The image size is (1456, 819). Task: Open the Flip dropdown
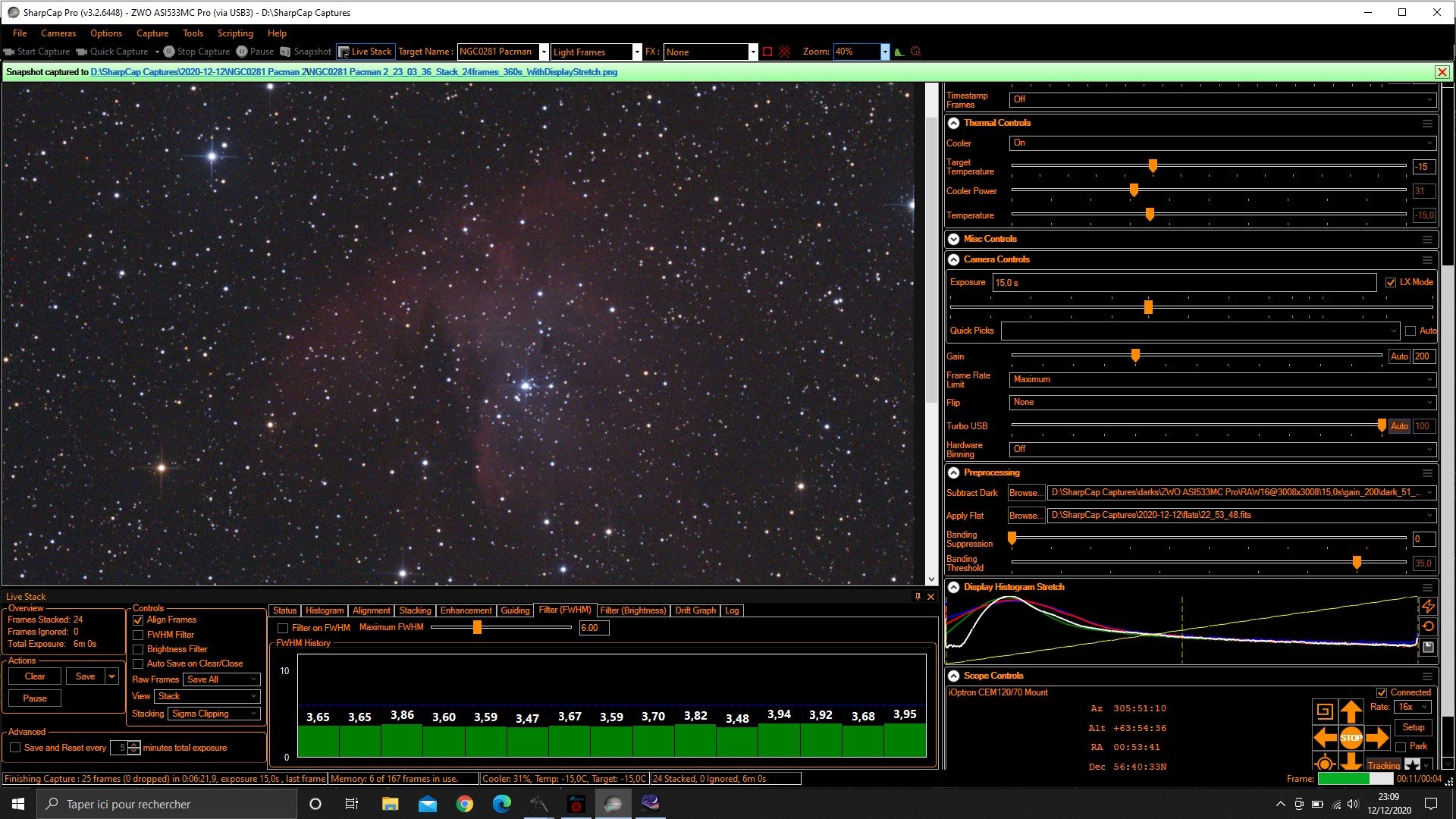(x=1222, y=402)
